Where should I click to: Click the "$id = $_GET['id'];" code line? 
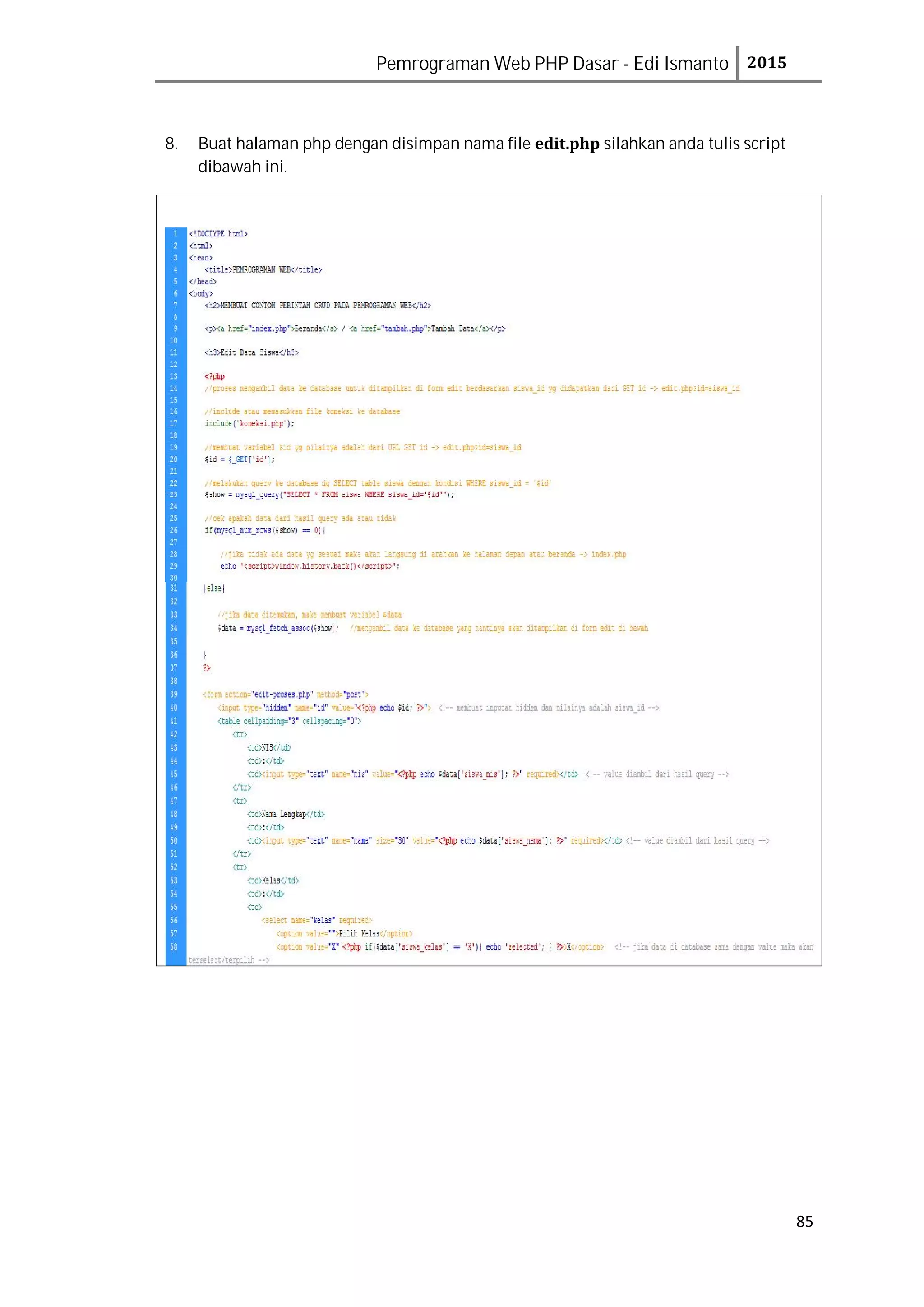point(240,459)
